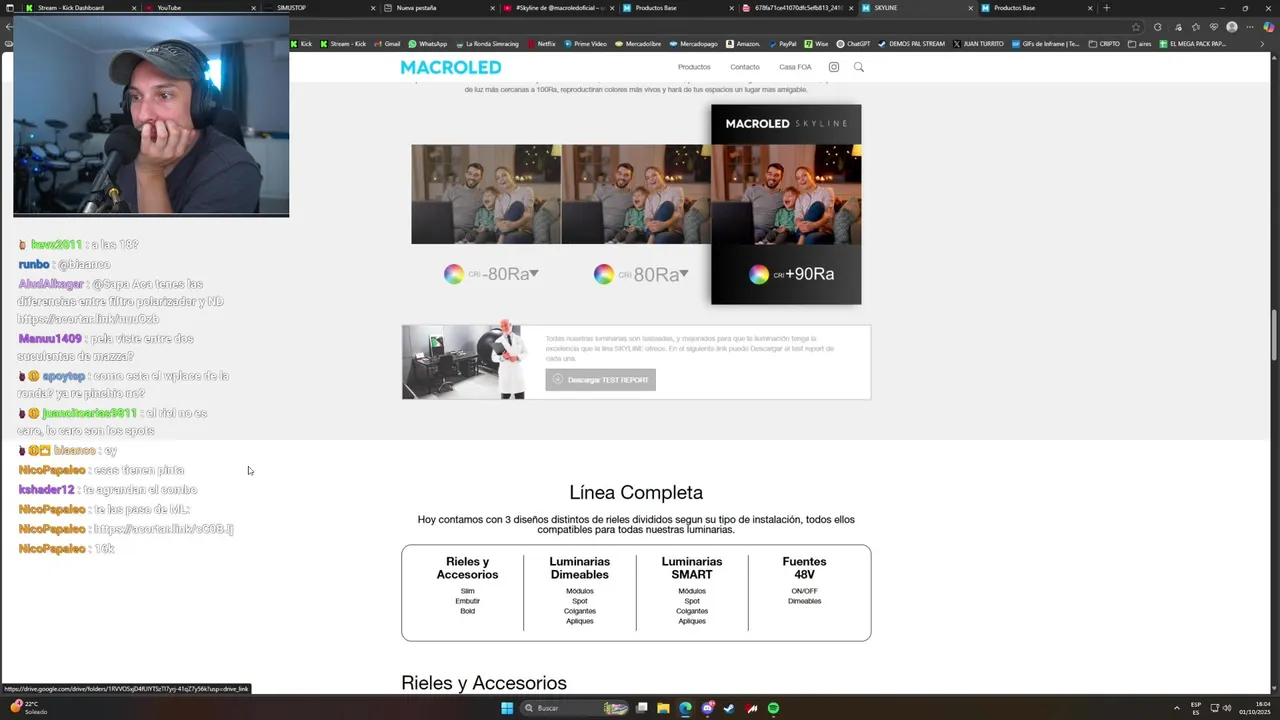Click the -80Ra family photo

click(x=486, y=194)
